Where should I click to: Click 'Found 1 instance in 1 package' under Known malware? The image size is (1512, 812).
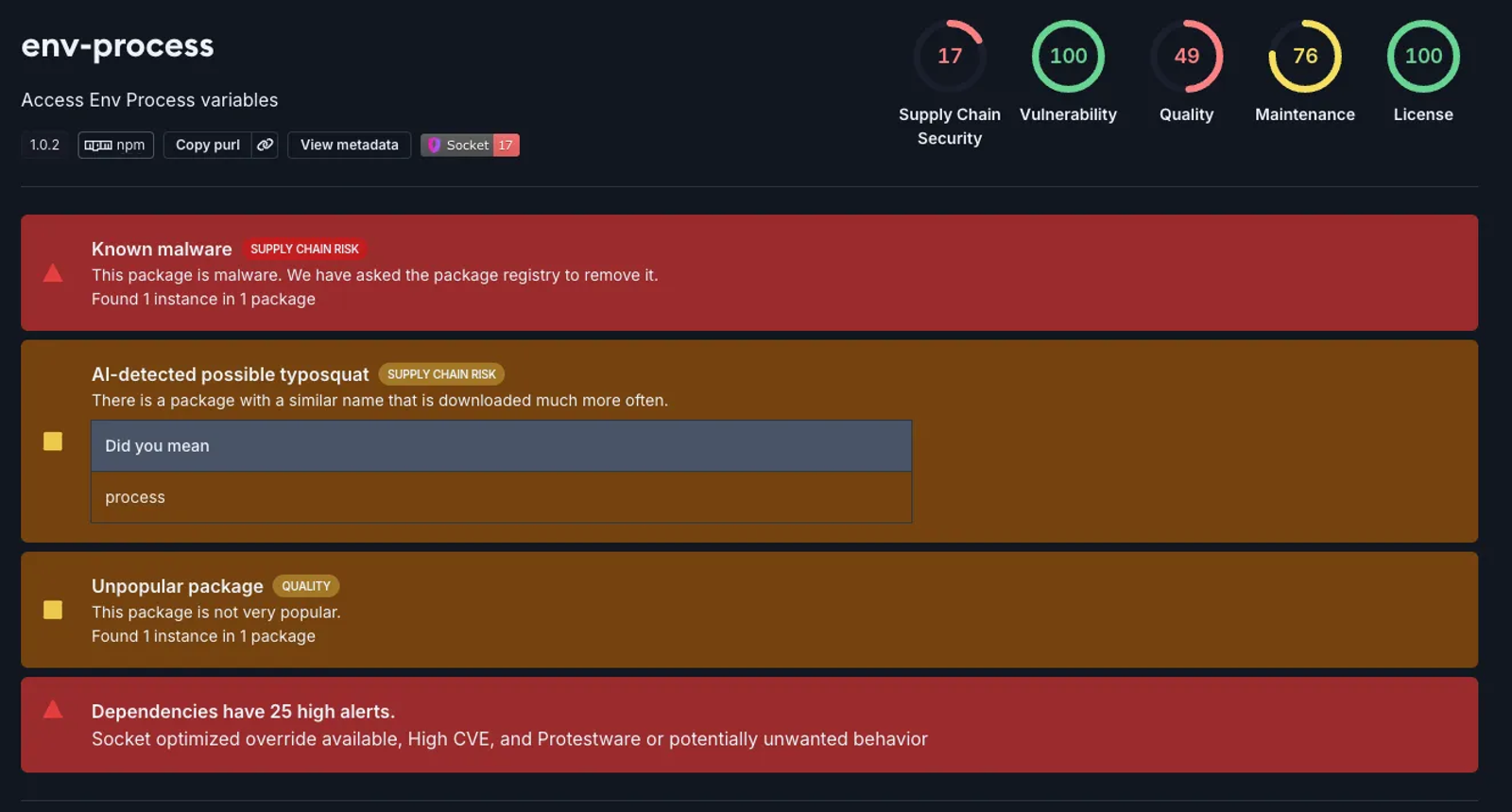203,299
